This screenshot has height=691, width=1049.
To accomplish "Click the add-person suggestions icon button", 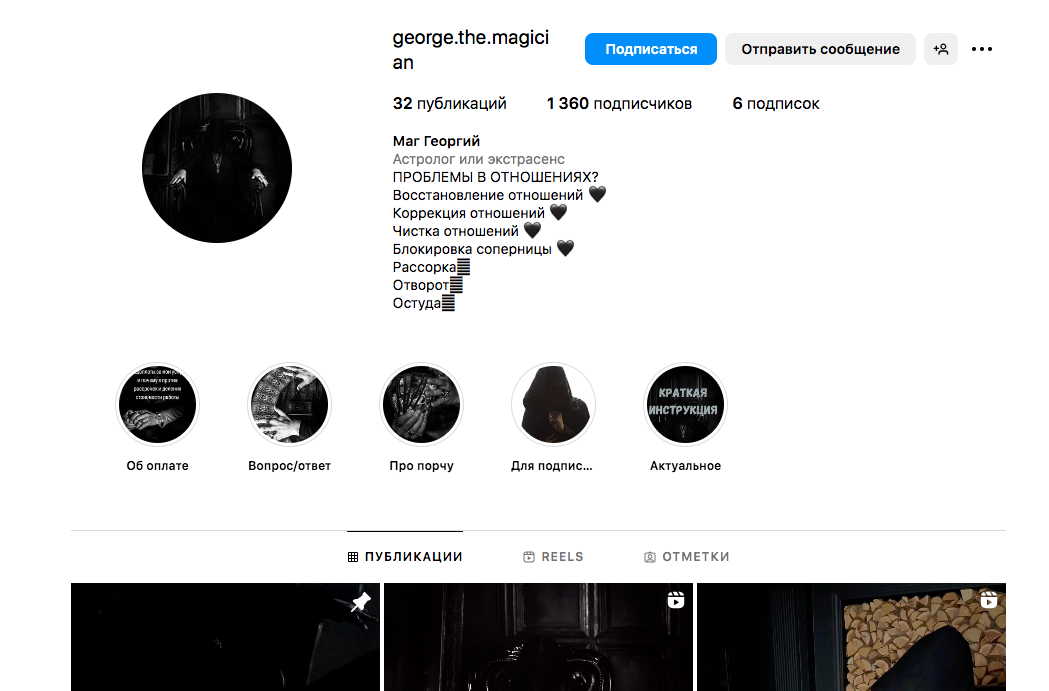I will [941, 49].
